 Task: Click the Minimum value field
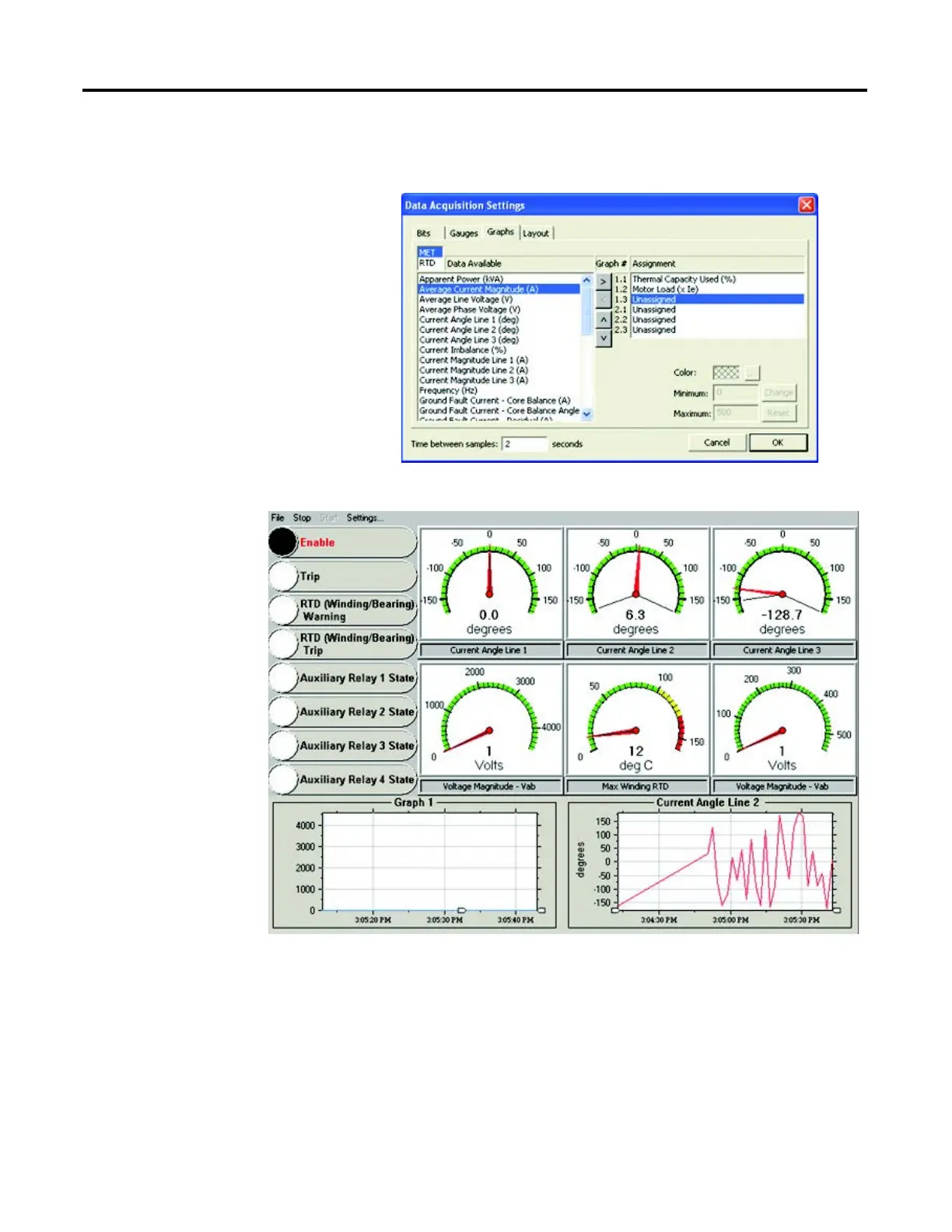pos(736,393)
